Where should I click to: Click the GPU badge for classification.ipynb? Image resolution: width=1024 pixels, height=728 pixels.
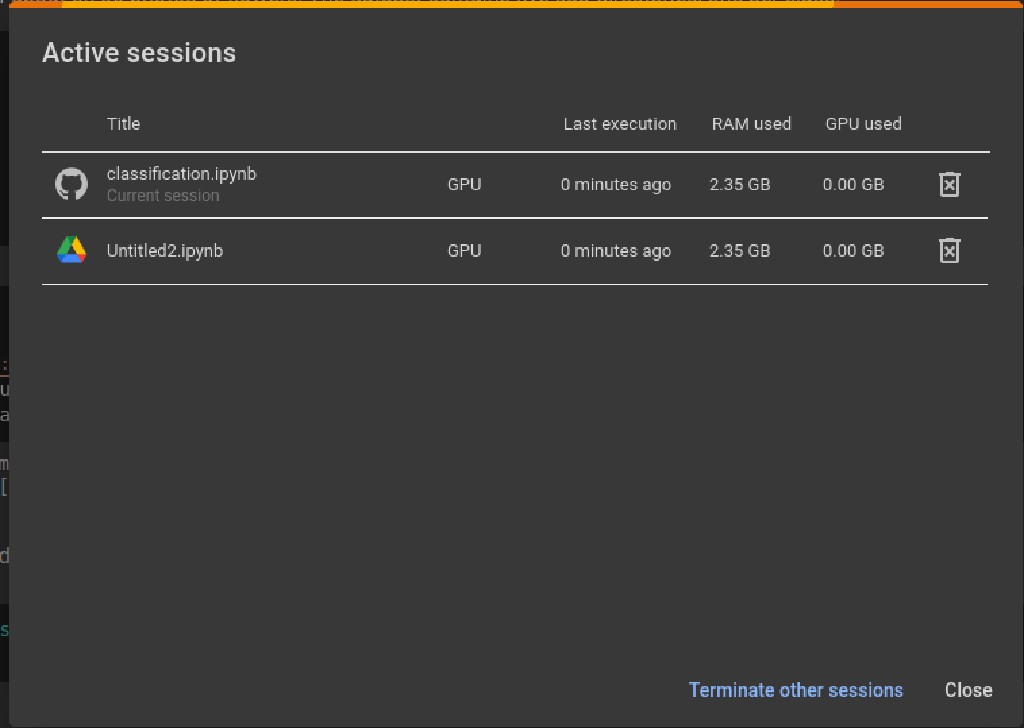(464, 184)
